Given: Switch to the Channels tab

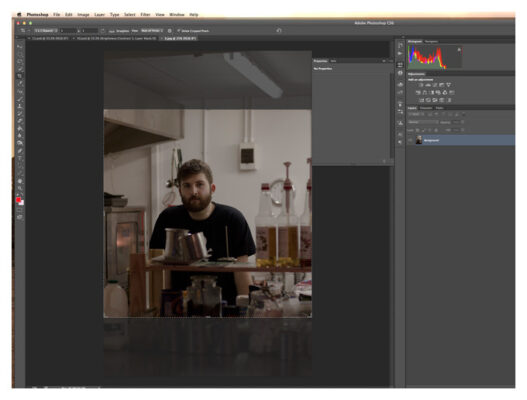Looking at the screenshot, I should coord(426,108).
